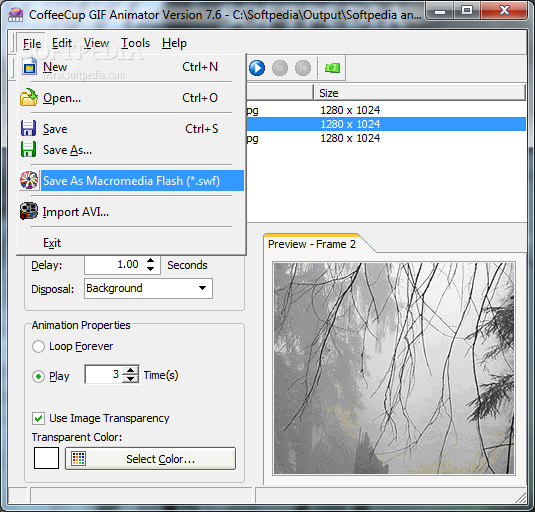Click the Select Color... button

click(x=150, y=459)
